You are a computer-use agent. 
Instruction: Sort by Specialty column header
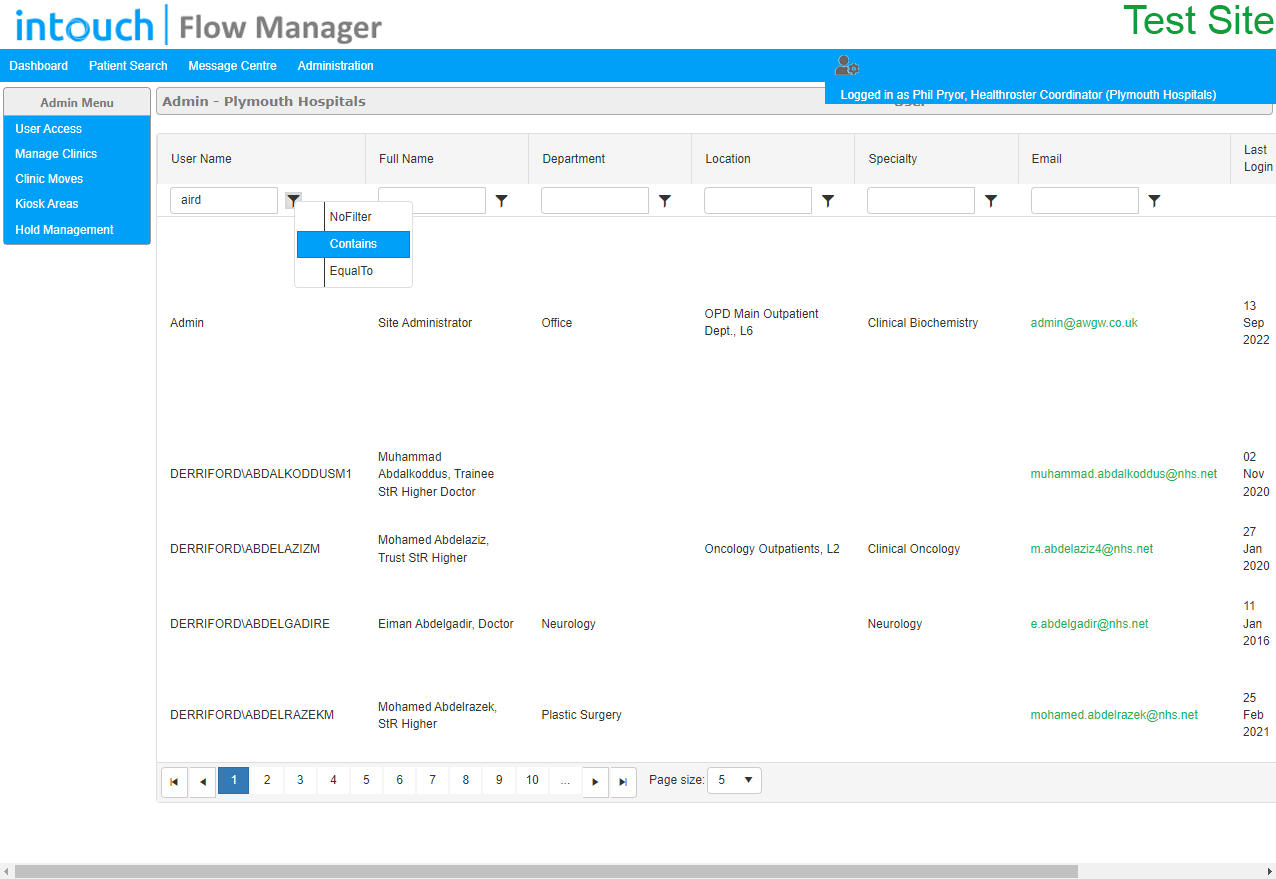click(x=893, y=159)
